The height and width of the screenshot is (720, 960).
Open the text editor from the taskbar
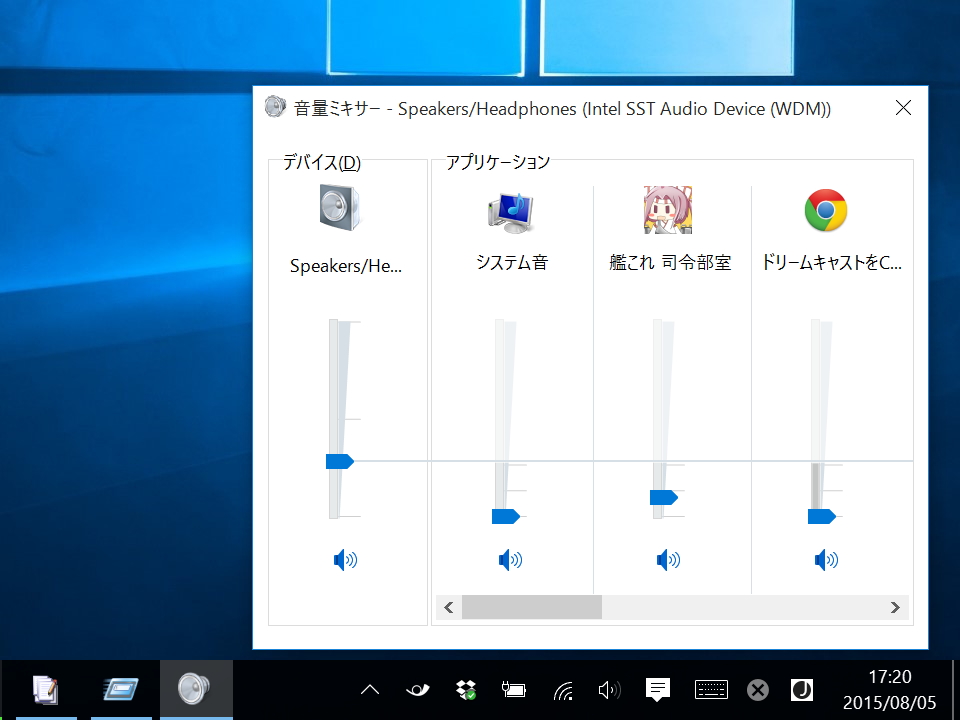coord(45,689)
